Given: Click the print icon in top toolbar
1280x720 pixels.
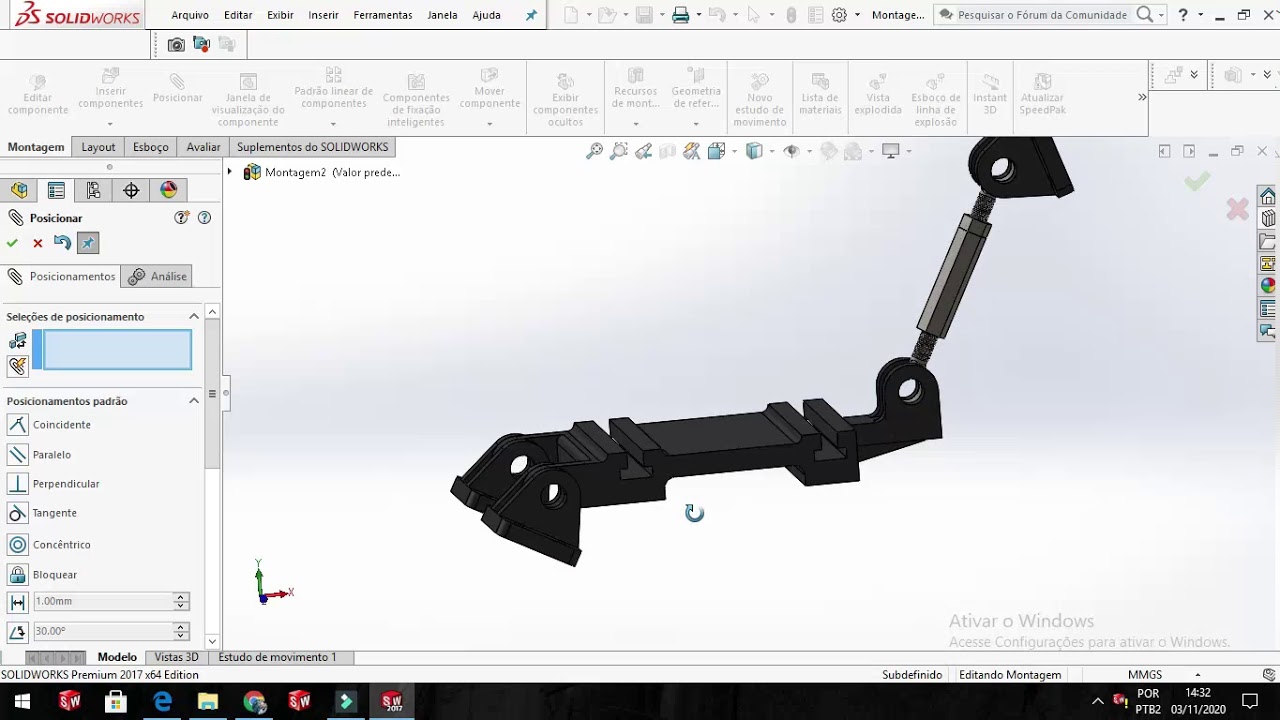Looking at the screenshot, I should tap(681, 15).
